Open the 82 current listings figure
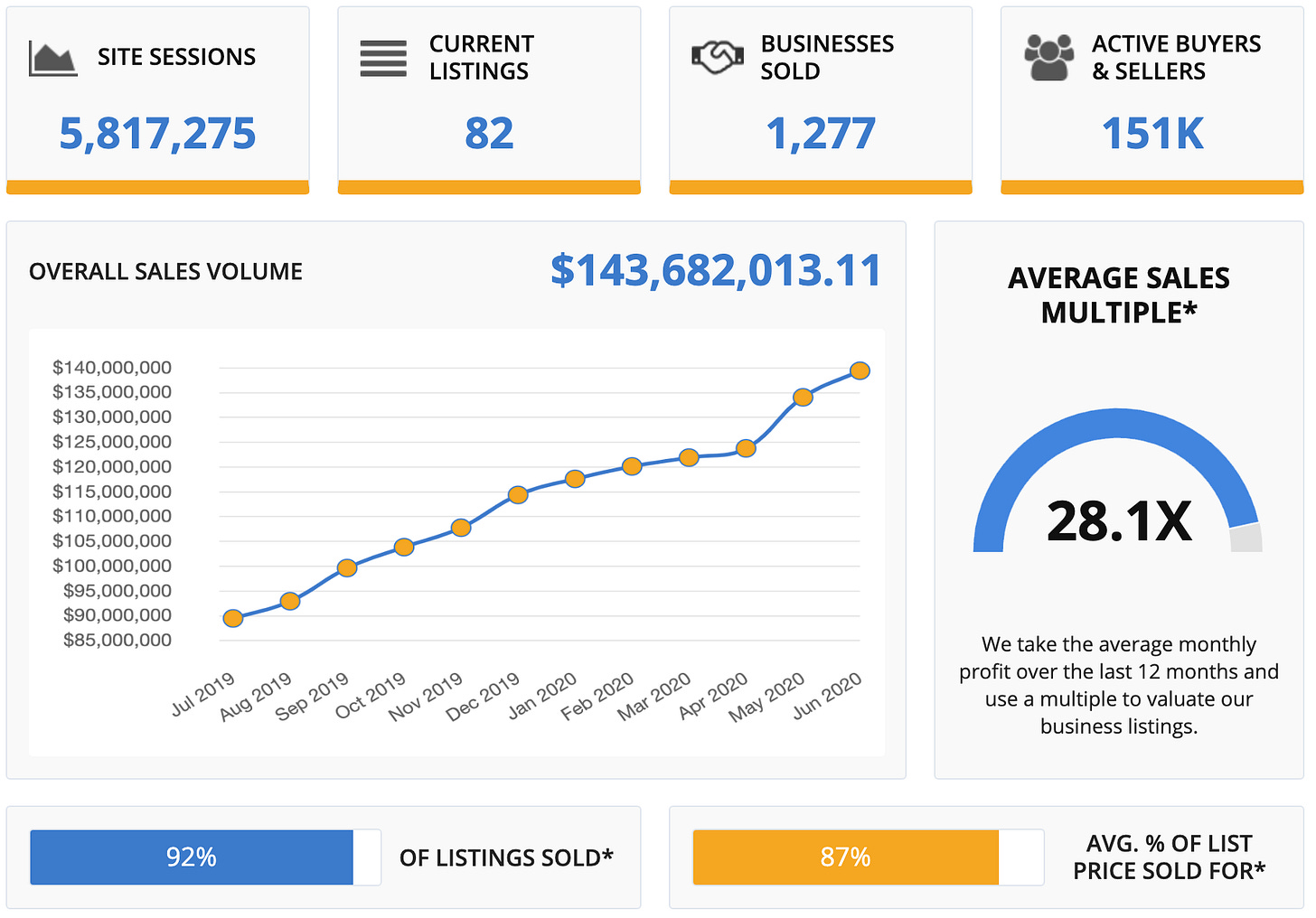1316x918 pixels. (489, 134)
